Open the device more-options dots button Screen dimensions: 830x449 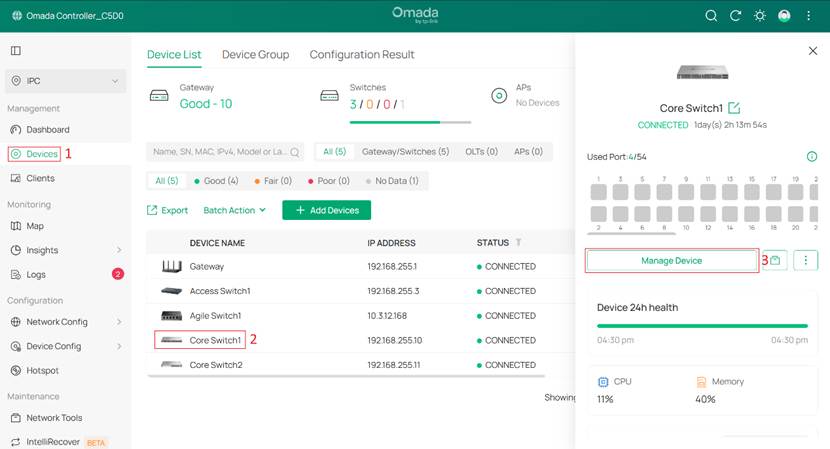tap(806, 260)
